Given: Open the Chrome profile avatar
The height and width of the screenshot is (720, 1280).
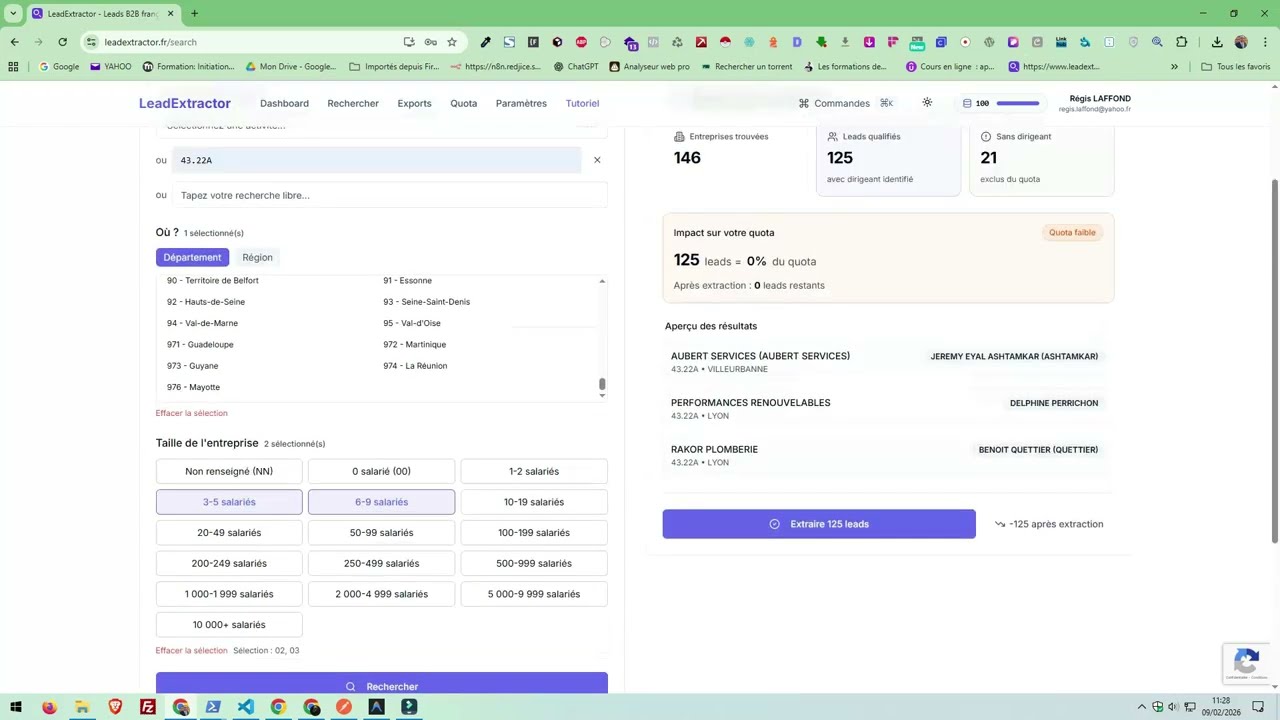Looking at the screenshot, I should (1241, 42).
